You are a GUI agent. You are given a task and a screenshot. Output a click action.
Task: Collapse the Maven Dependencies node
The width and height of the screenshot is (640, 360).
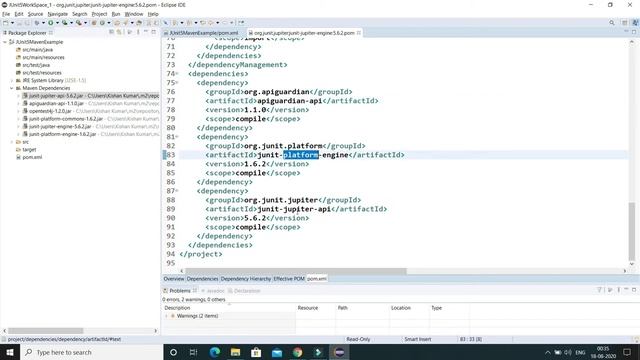(12, 88)
